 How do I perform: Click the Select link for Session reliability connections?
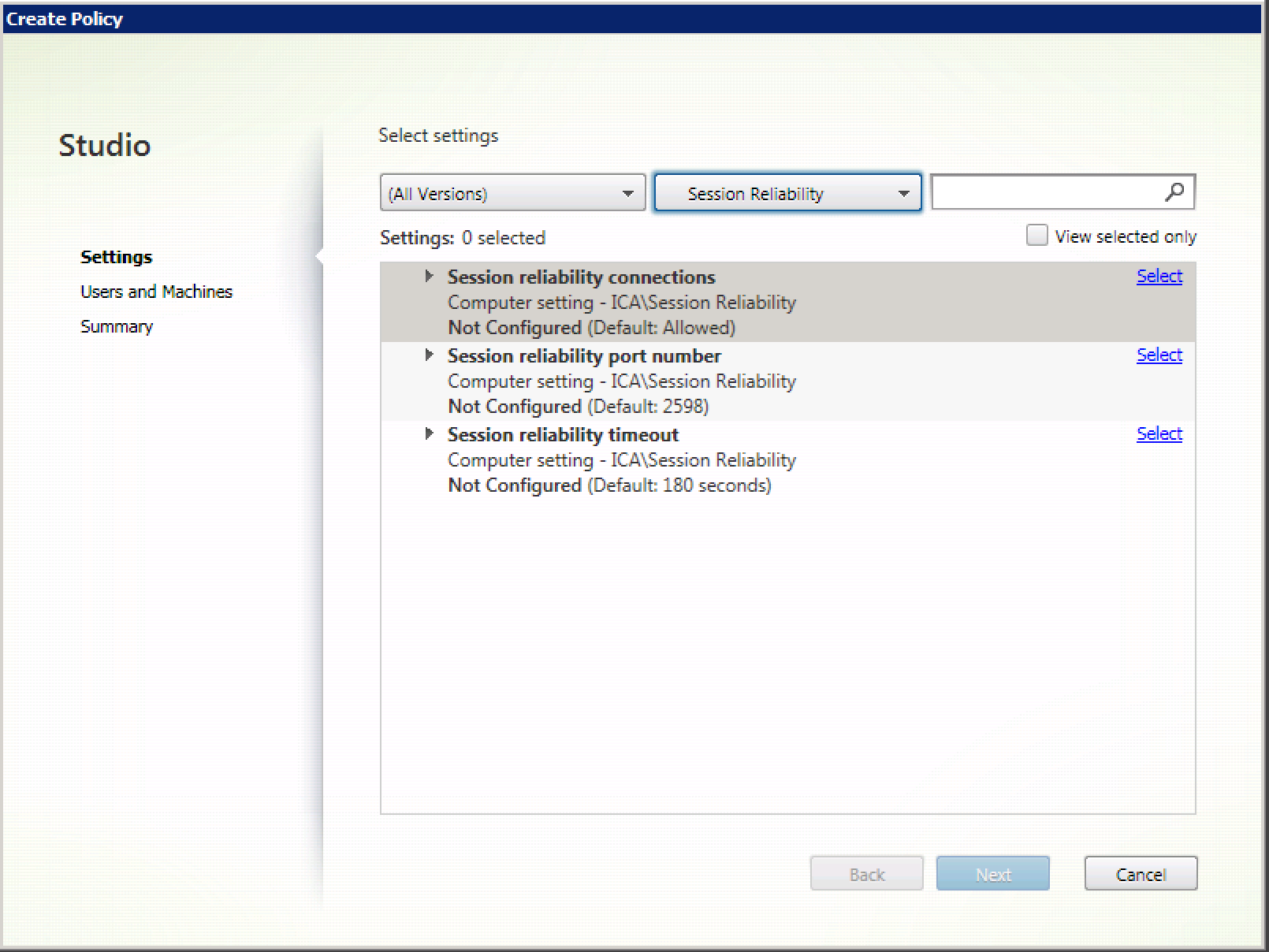1159,276
